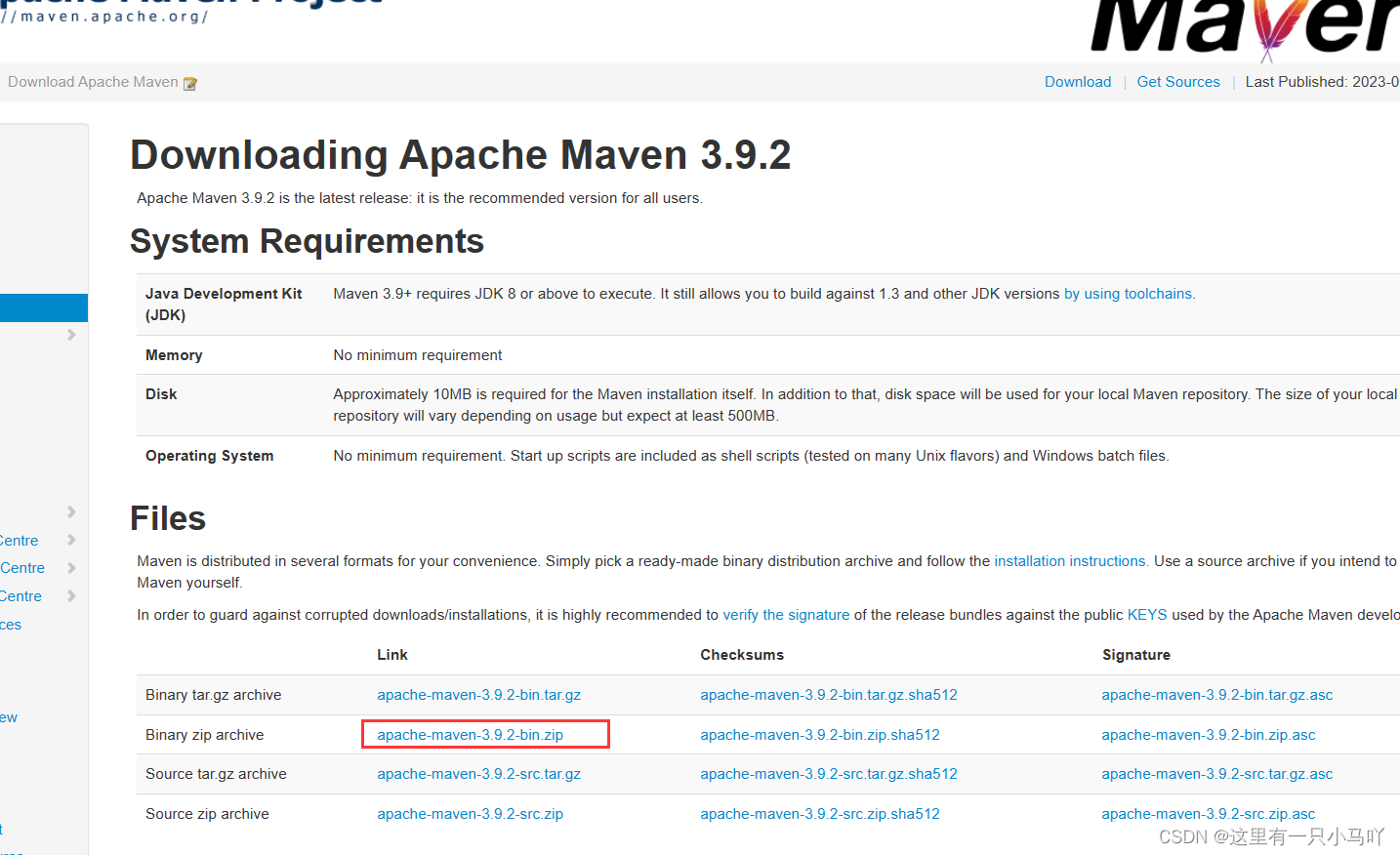Open apache-maven-3.9.2-src.zip.asc signature

(1209, 814)
